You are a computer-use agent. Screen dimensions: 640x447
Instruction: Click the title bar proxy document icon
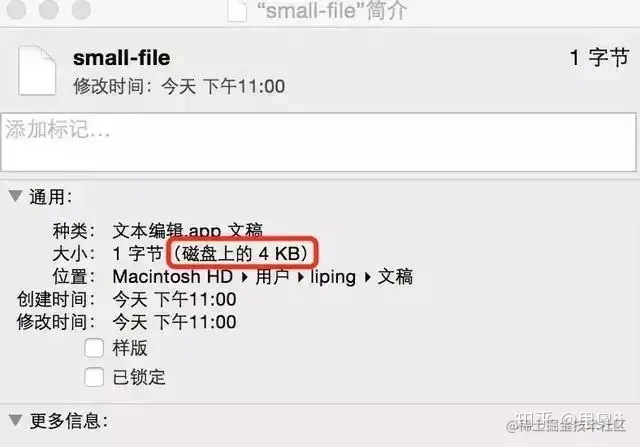point(237,10)
